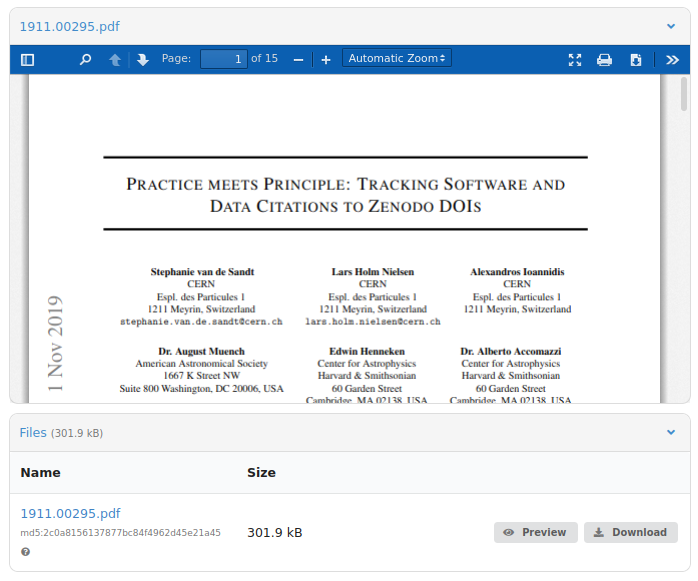Image resolution: width=698 pixels, height=581 pixels.
Task: Click the page number input field
Action: [223, 59]
